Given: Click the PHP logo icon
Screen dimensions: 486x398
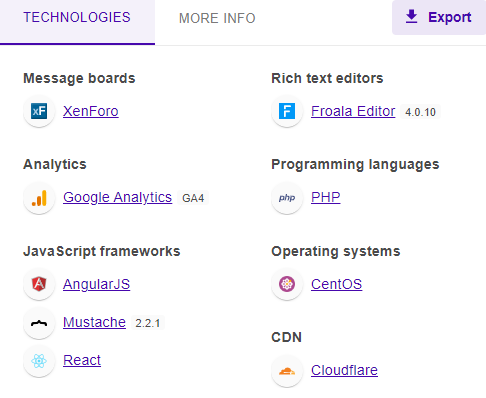Looking at the screenshot, I should point(287,198).
